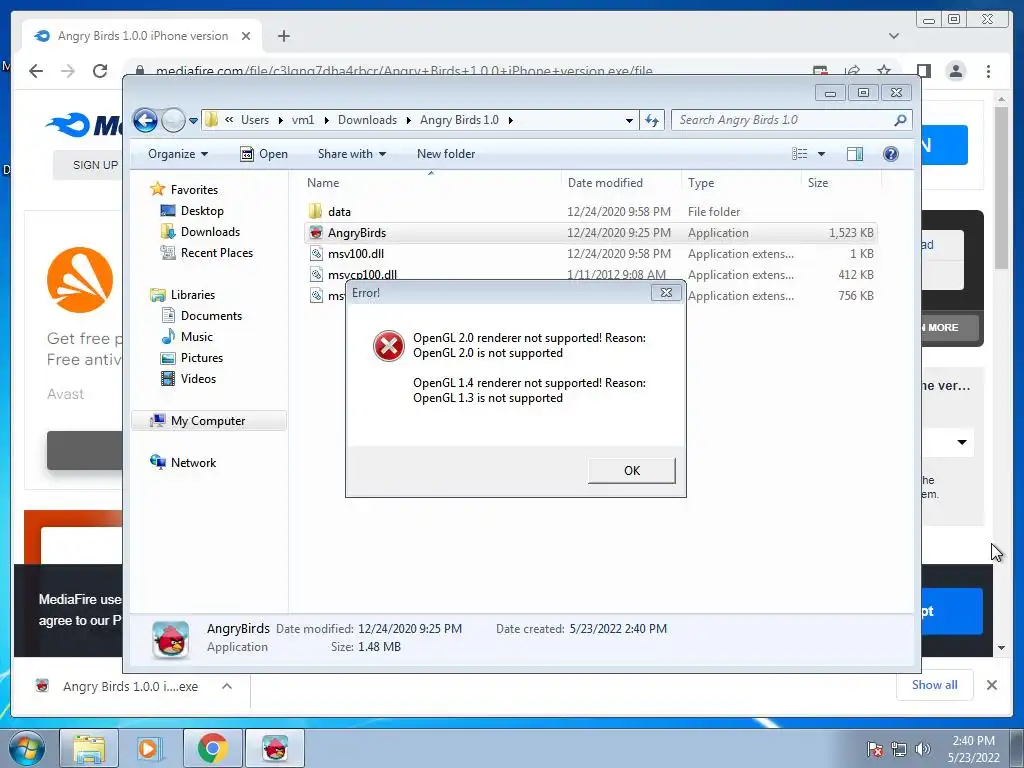Open the Documents library
Screen dimensions: 1024x768
[x=211, y=315]
